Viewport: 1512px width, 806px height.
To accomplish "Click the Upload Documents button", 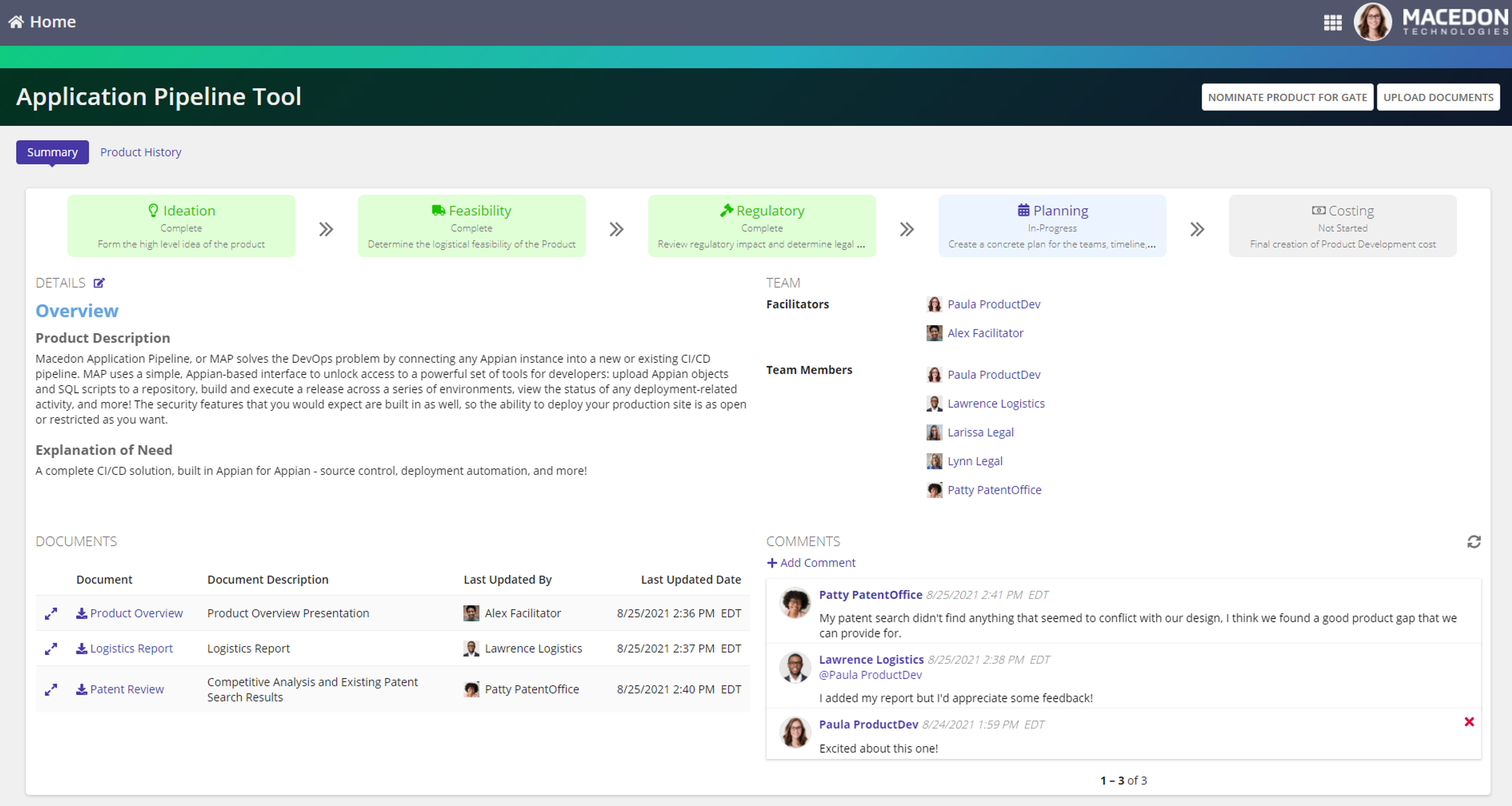I will coord(1438,97).
